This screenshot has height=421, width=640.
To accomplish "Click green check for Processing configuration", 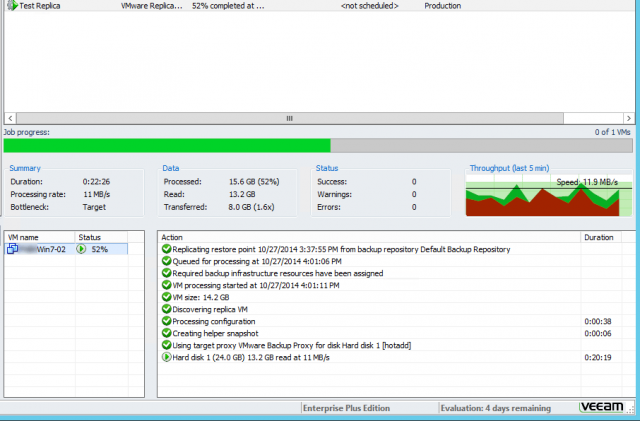I will tap(166, 321).
